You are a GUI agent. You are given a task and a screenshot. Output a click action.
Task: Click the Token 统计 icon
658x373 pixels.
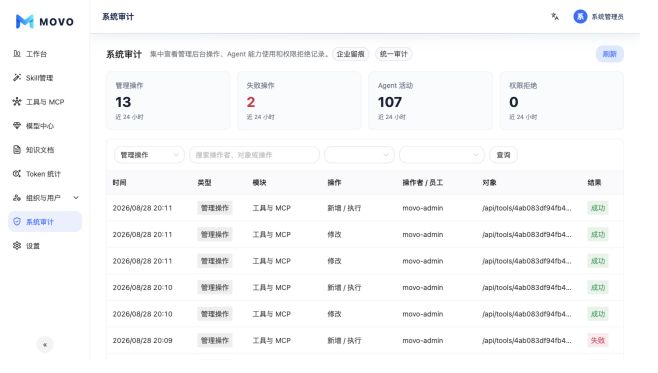click(17, 174)
